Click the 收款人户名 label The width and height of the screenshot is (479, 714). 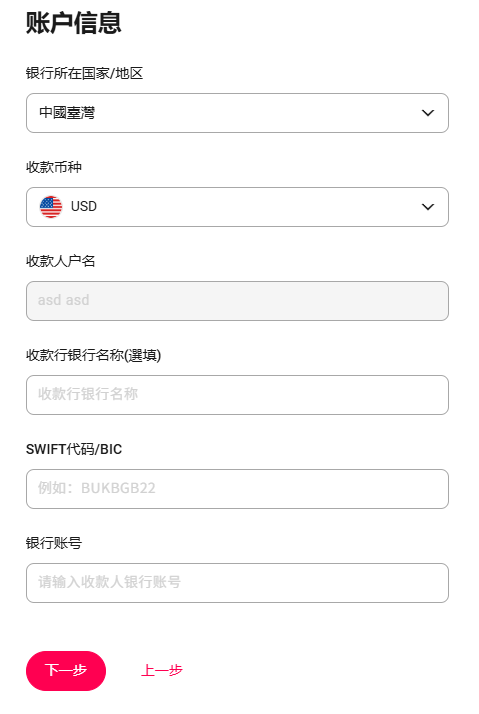tap(61, 261)
